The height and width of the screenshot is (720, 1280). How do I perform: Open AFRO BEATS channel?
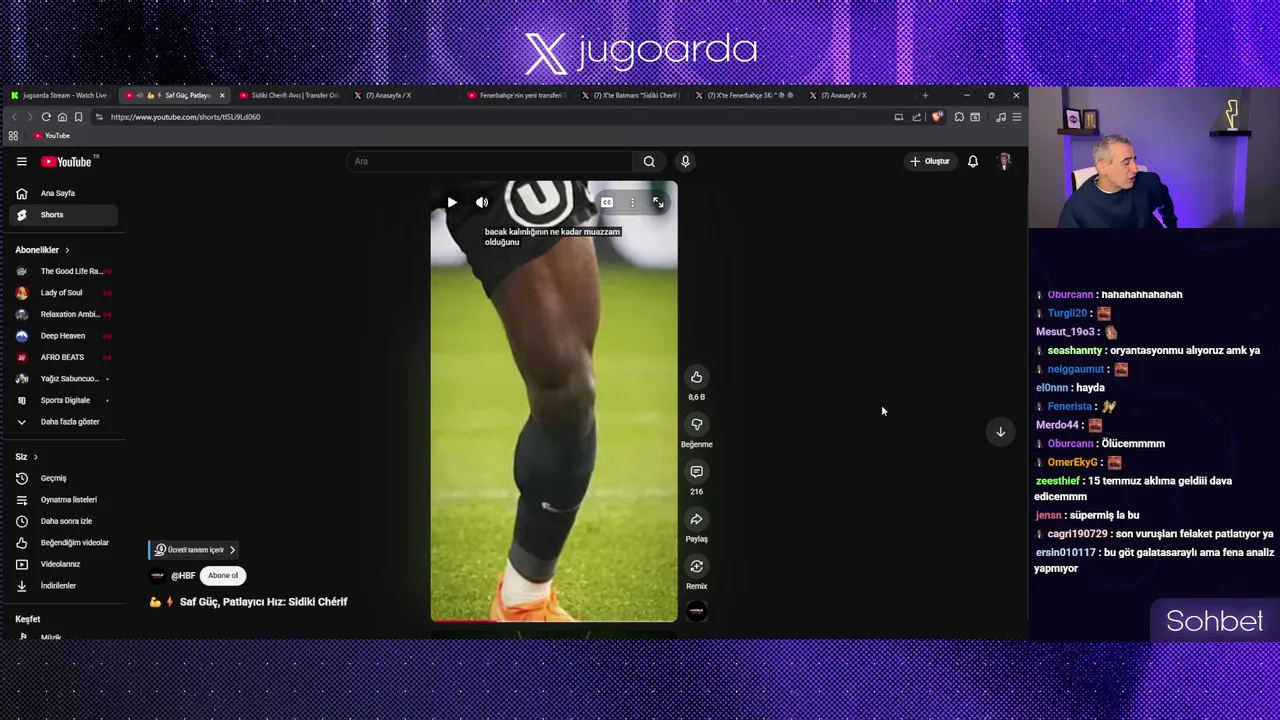click(62, 357)
